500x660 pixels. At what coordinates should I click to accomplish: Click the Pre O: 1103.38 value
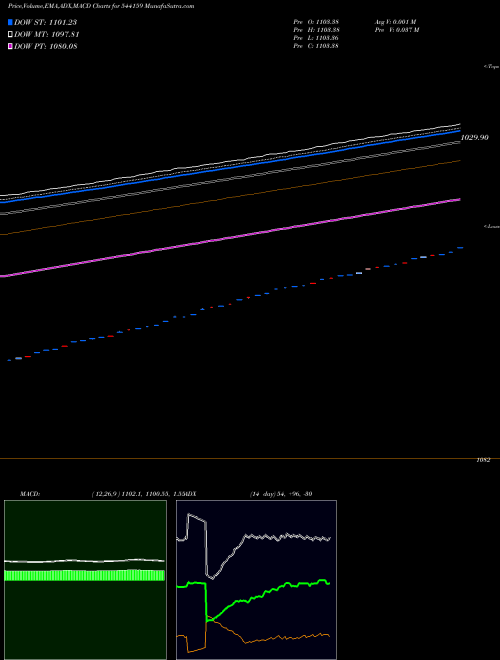coord(316,22)
